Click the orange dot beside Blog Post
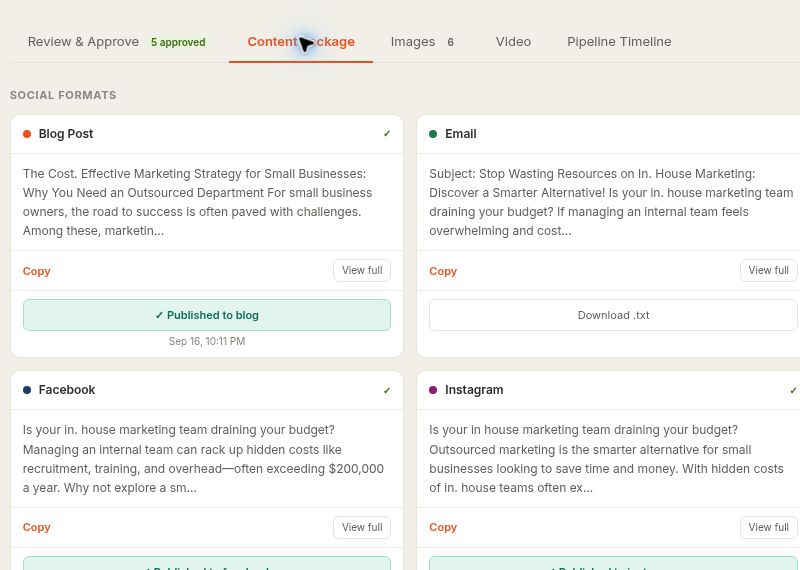This screenshot has height=570, width=800. pos(27,134)
